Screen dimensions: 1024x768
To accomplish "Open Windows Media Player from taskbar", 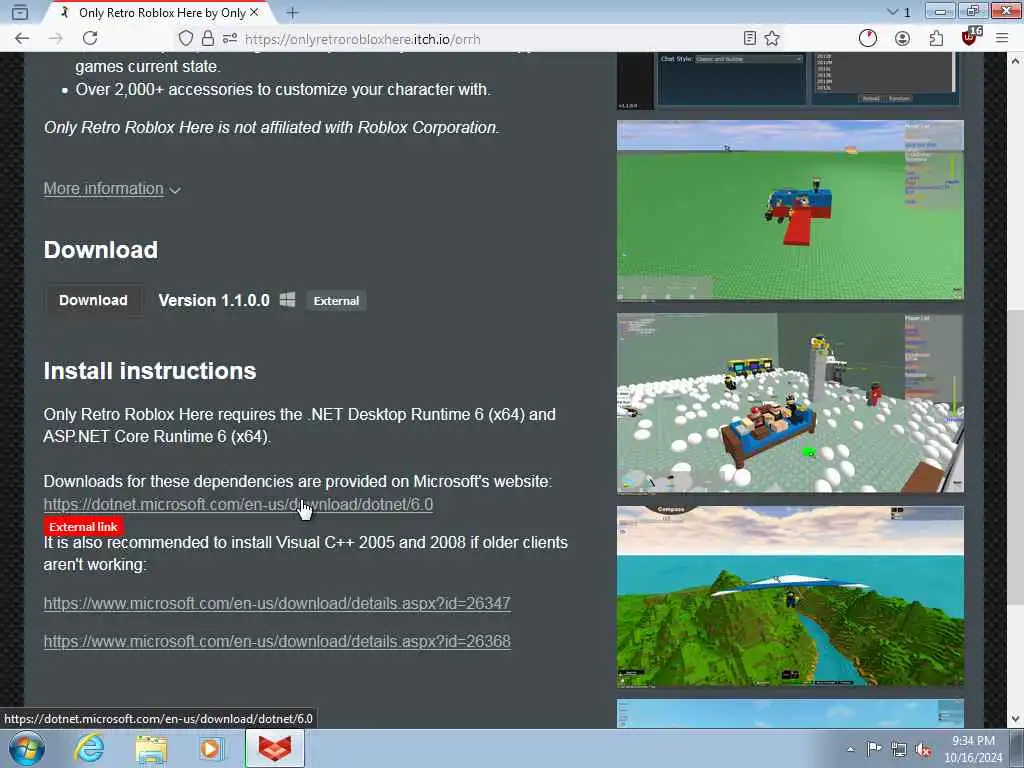I will click(210, 748).
